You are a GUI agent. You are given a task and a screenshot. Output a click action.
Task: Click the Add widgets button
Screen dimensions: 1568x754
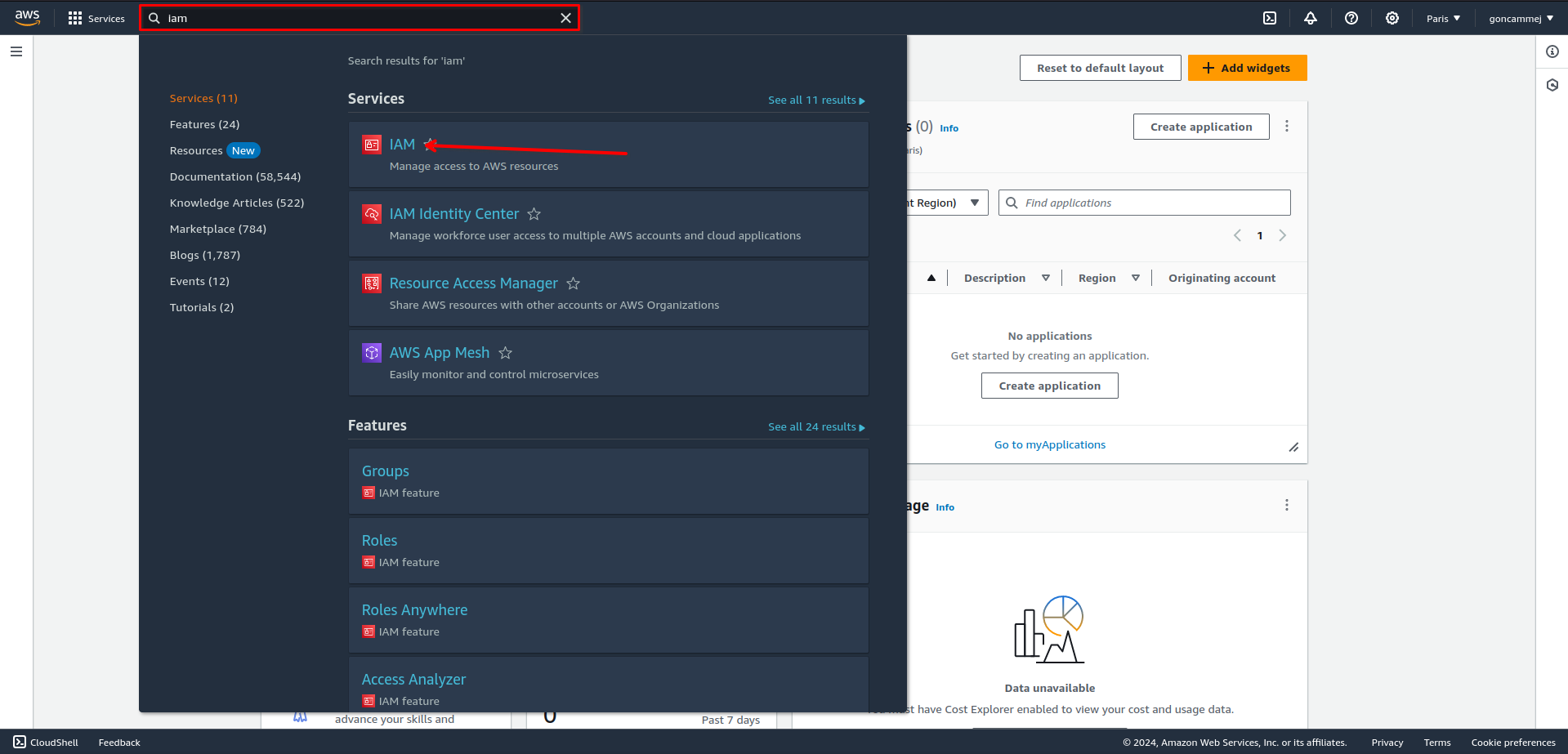1247,68
